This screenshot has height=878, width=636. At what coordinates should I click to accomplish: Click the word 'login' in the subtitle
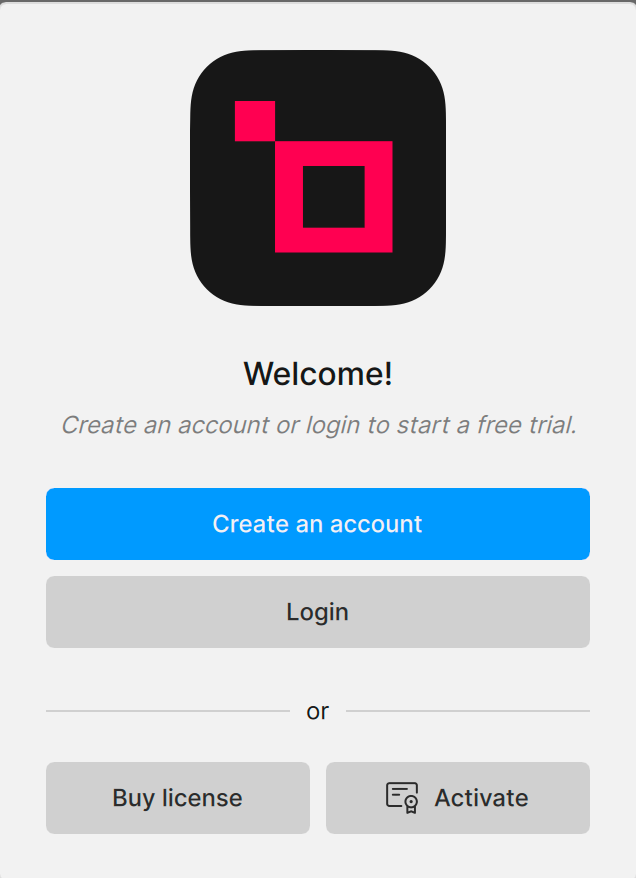pos(333,426)
